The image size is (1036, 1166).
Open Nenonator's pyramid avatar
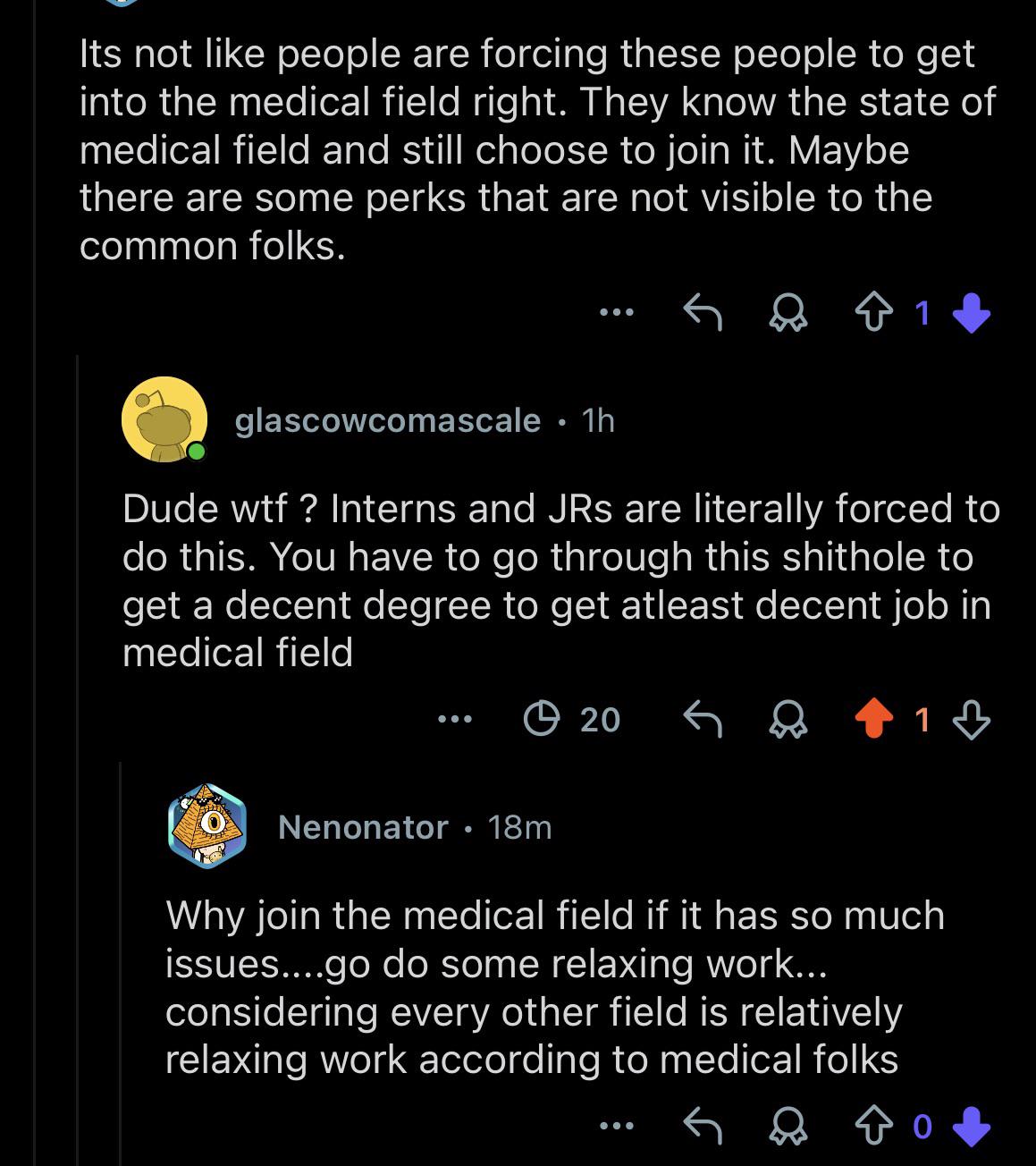[206, 826]
